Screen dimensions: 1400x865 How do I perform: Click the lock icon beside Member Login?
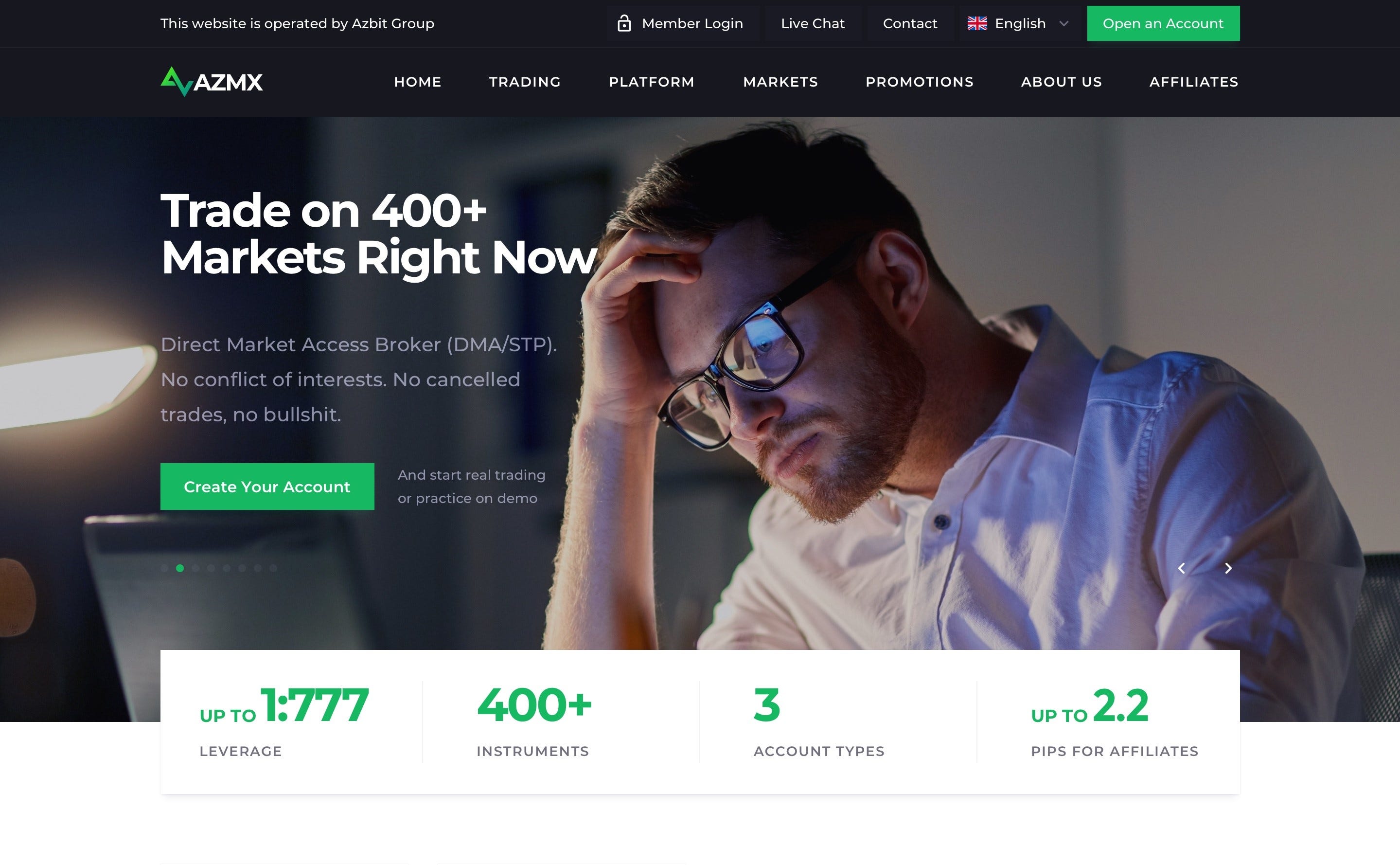coord(624,23)
